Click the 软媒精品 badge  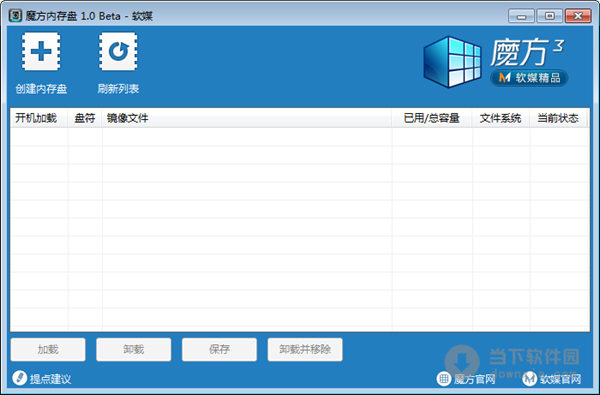tap(529, 78)
